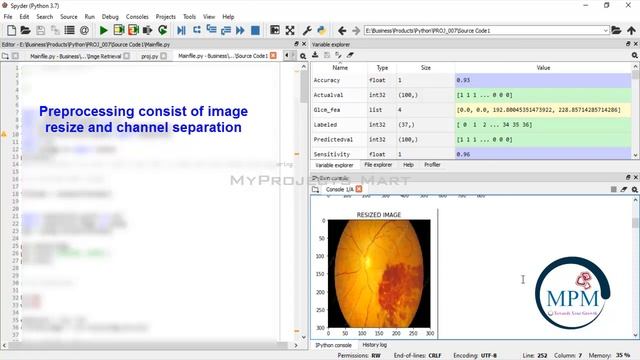Expand working directory path dropdown
This screenshot has height=360, width=640.
[x=605, y=31]
